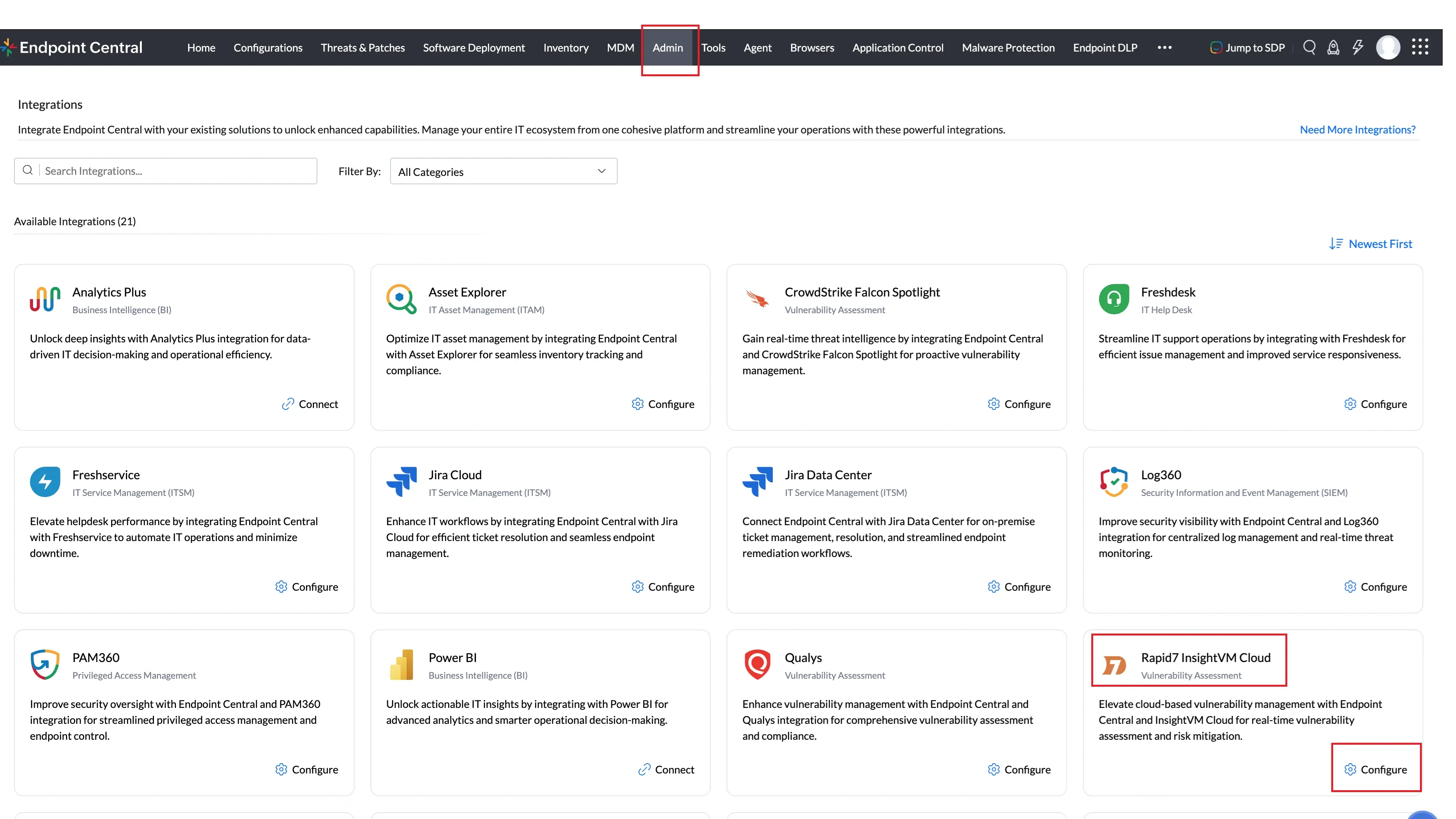1456x819 pixels.
Task: Open quick actions lightning bolt icon
Action: [x=1358, y=47]
